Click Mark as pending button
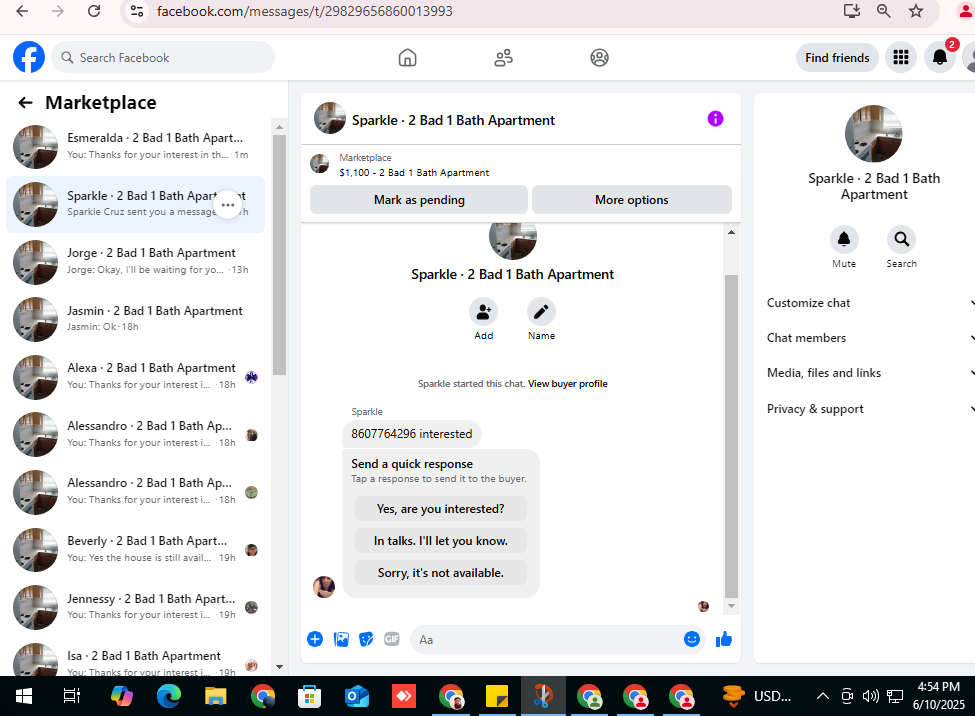Viewport: 975px width, 716px height. coord(419,200)
